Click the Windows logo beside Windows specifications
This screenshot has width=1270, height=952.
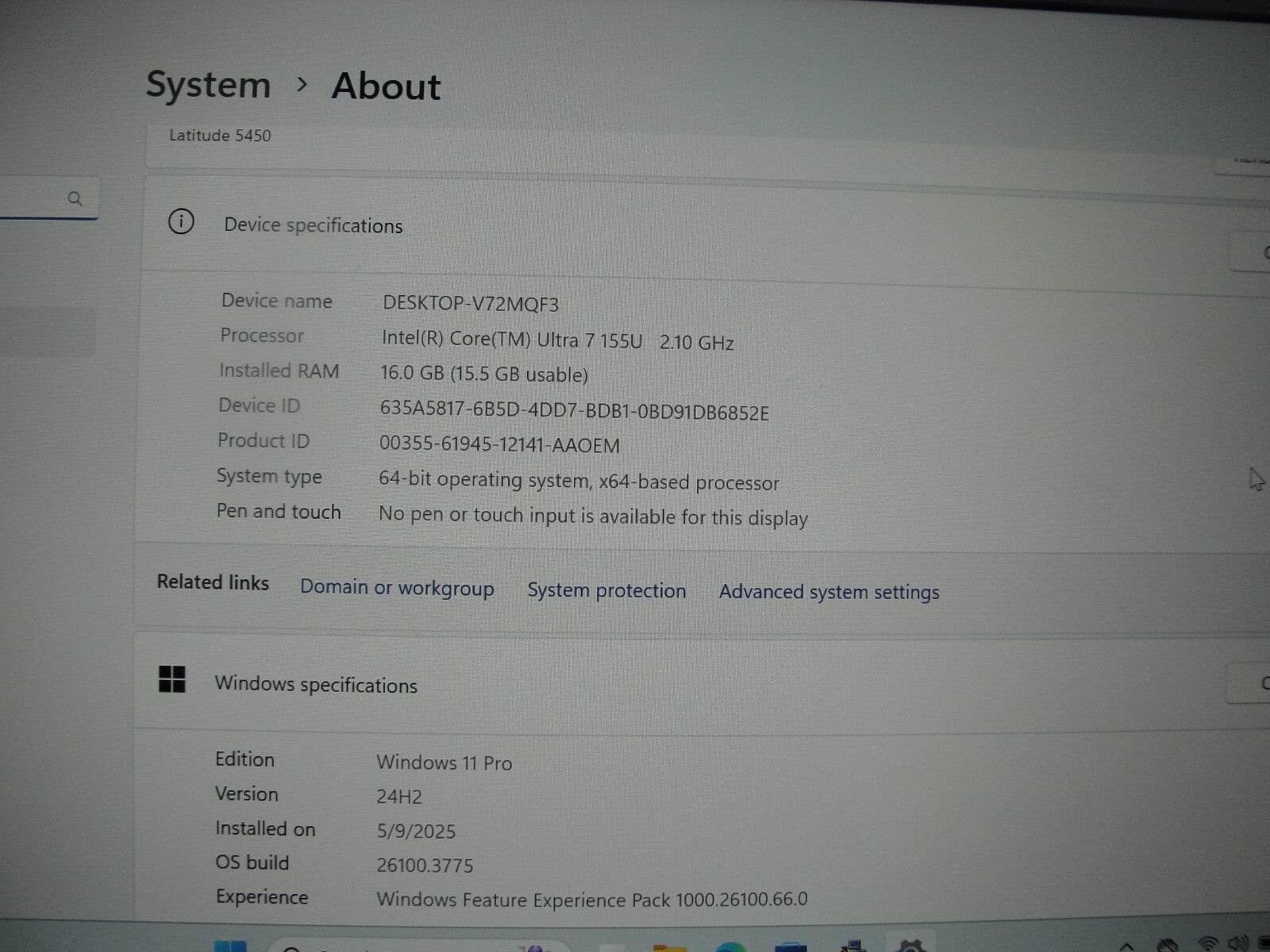point(172,680)
